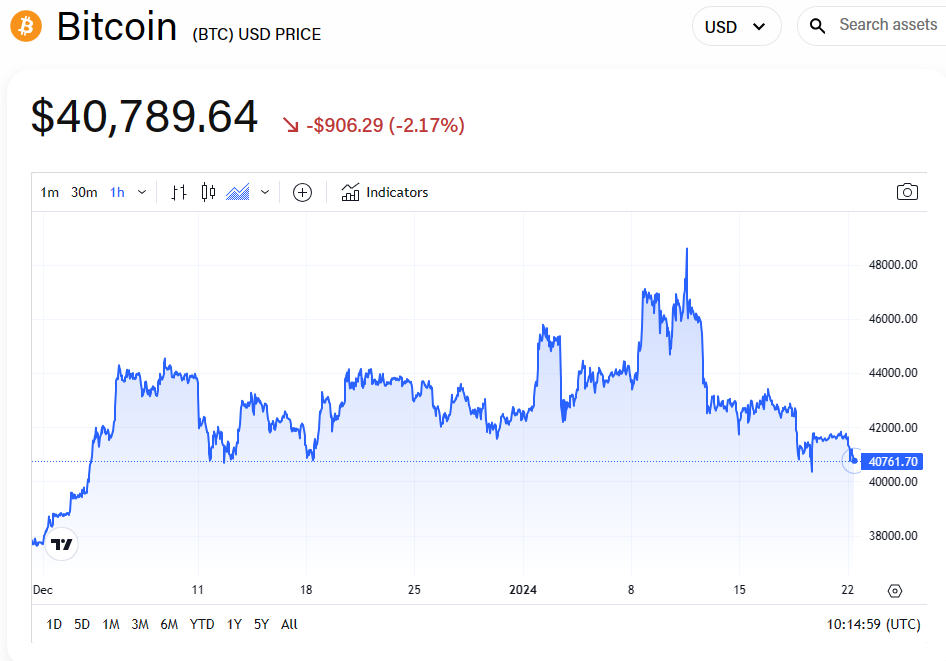Open chart settings gear near time axis

tap(895, 591)
